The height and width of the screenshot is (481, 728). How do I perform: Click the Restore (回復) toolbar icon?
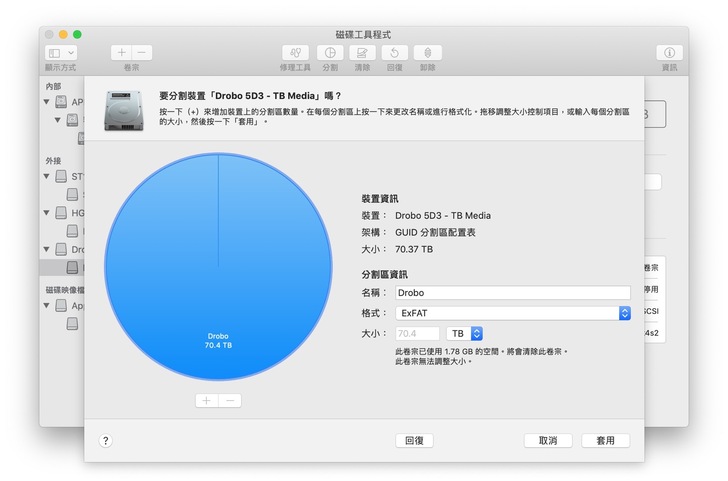tap(395, 53)
